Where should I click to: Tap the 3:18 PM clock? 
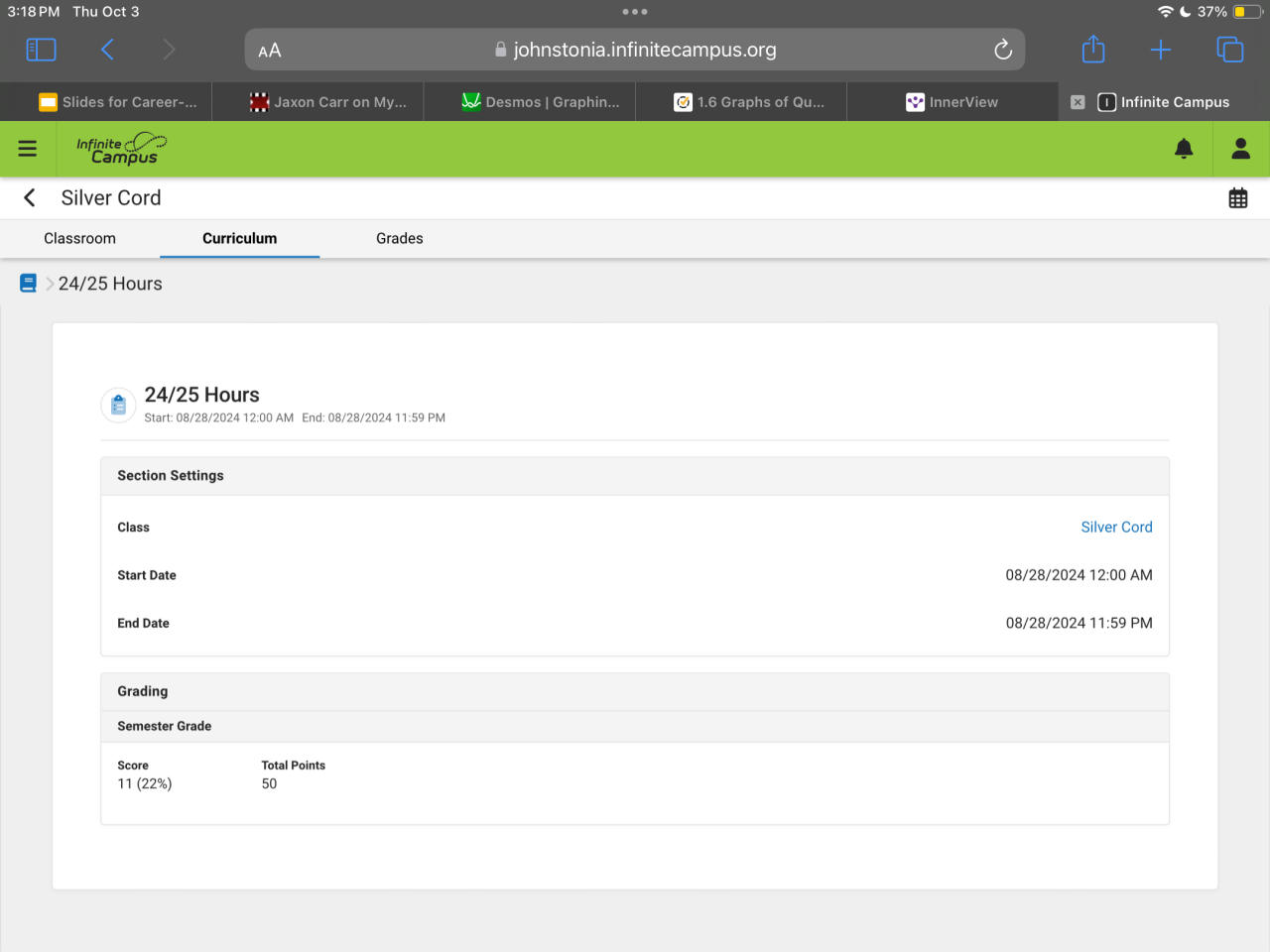[34, 12]
